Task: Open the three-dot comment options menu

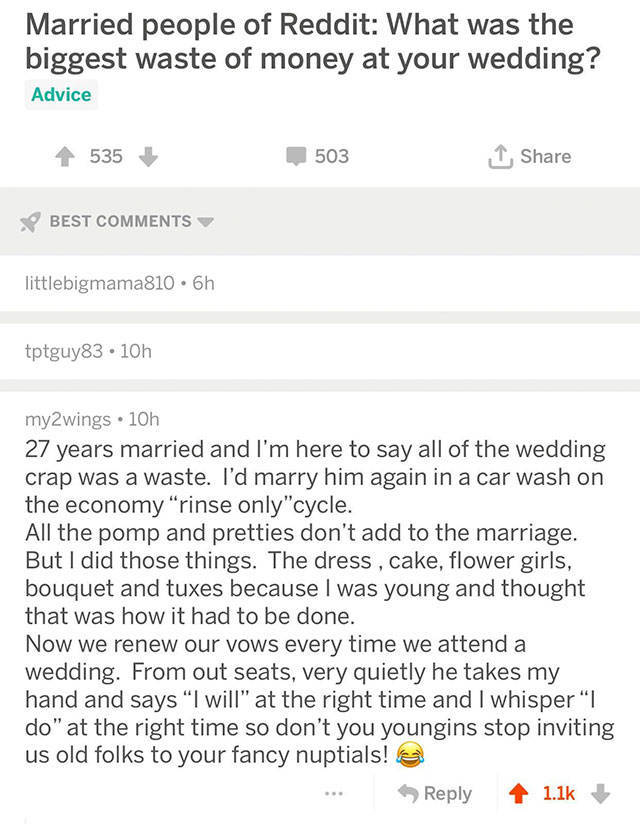Action: (334, 793)
